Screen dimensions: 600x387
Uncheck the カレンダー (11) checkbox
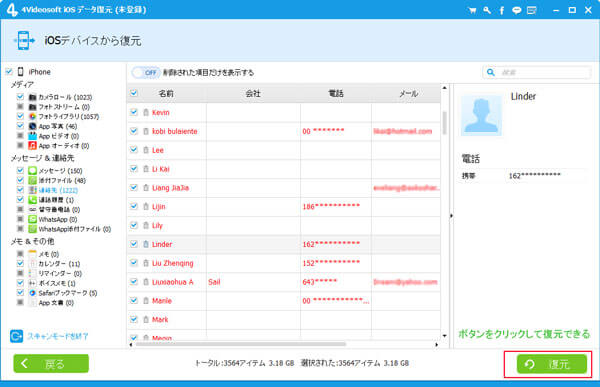point(20,263)
